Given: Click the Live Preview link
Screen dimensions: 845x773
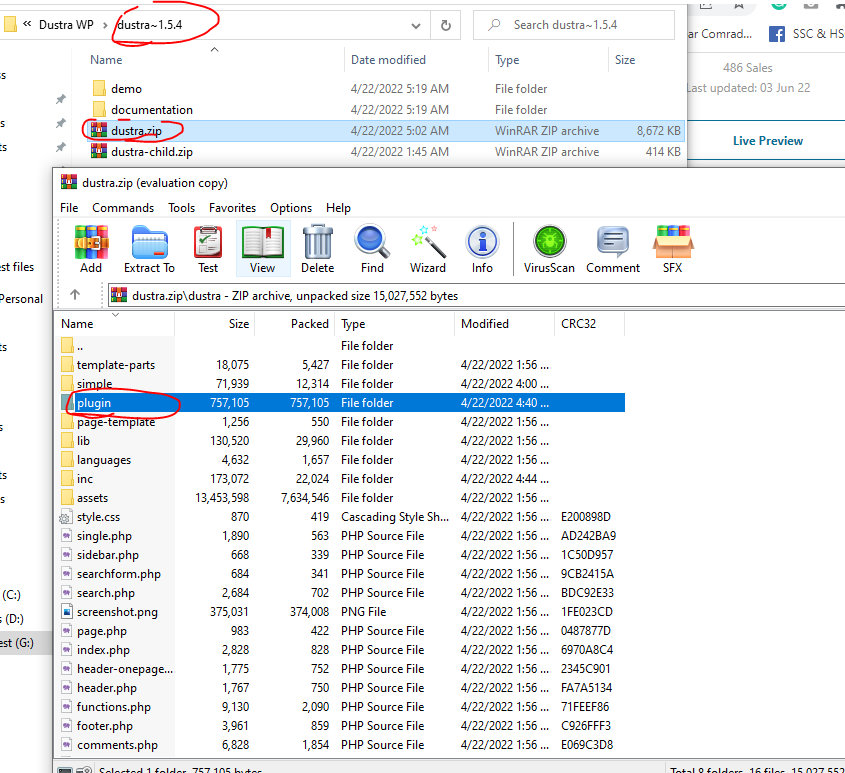Looking at the screenshot, I should [x=768, y=141].
